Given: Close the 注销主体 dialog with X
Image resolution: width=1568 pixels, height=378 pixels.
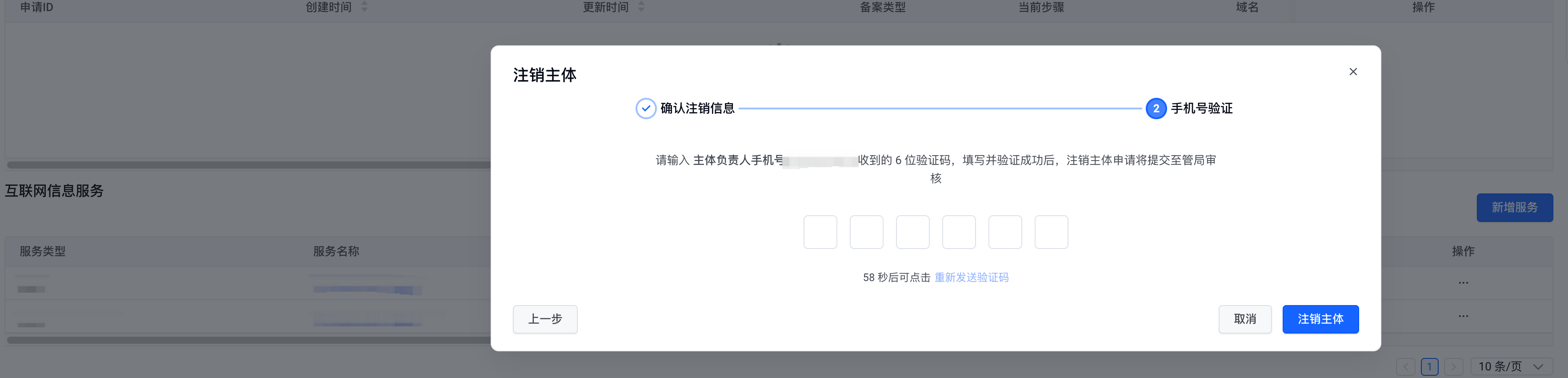Looking at the screenshot, I should pyautogui.click(x=1352, y=72).
